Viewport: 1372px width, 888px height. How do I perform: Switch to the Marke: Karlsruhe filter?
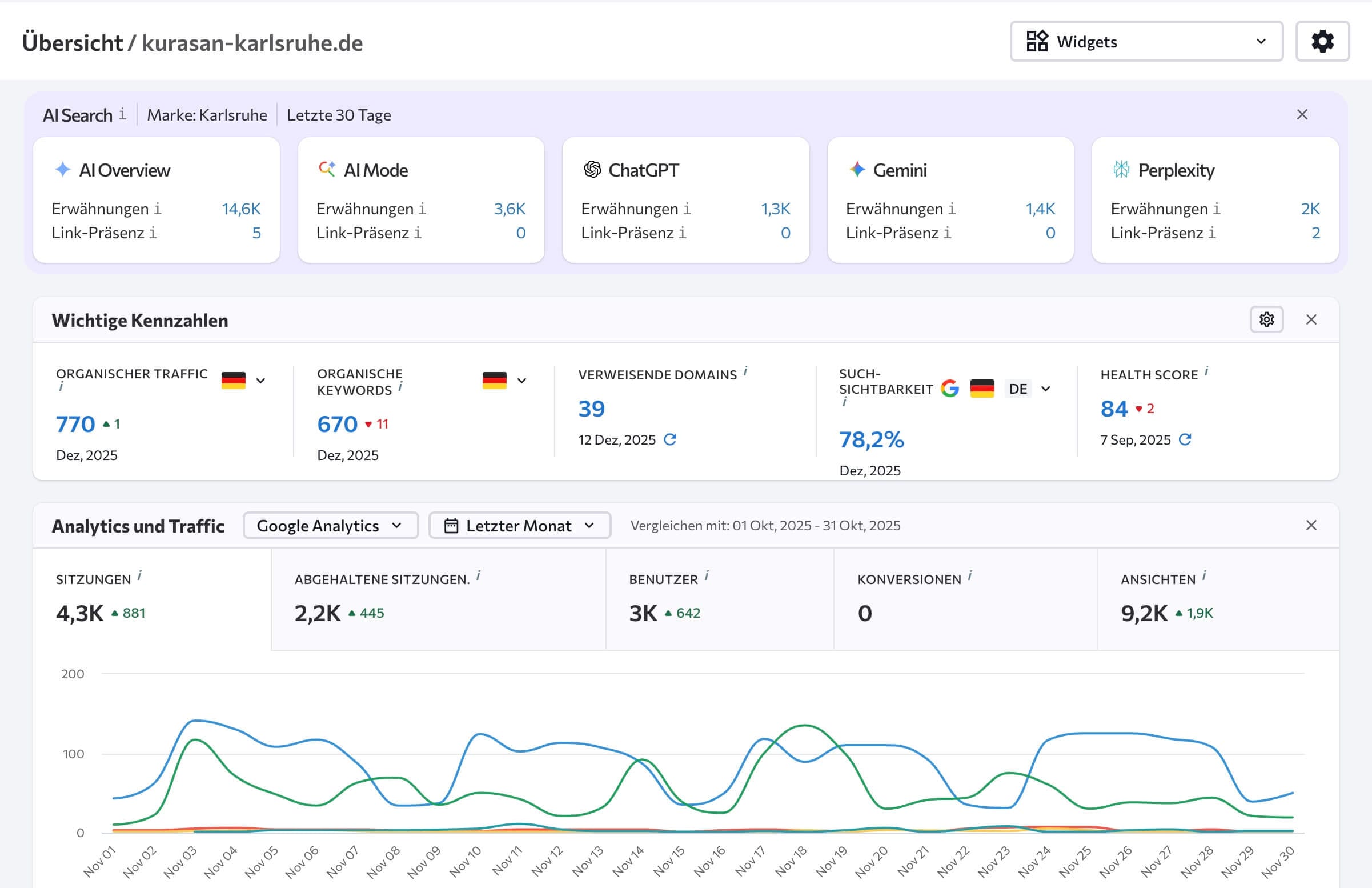coord(207,115)
